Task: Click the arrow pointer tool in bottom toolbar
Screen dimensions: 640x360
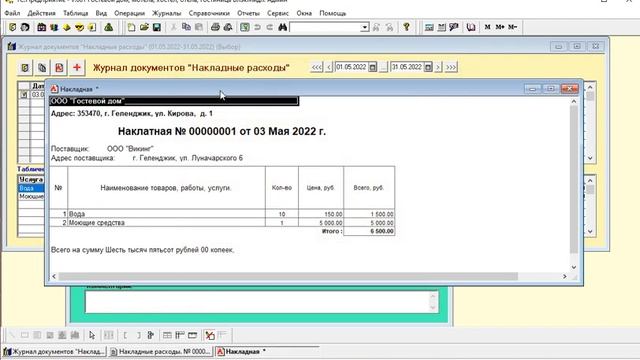Action: pos(92,335)
